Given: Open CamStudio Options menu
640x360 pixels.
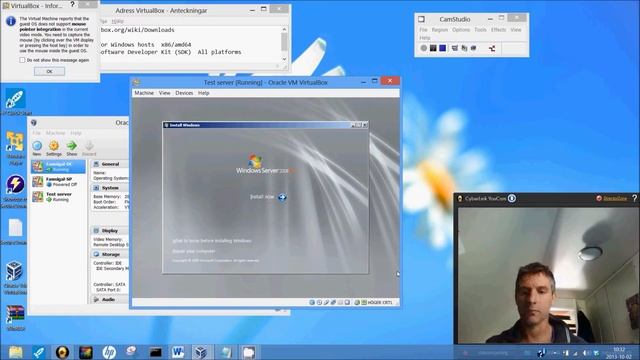Looking at the screenshot, I should 461,30.
